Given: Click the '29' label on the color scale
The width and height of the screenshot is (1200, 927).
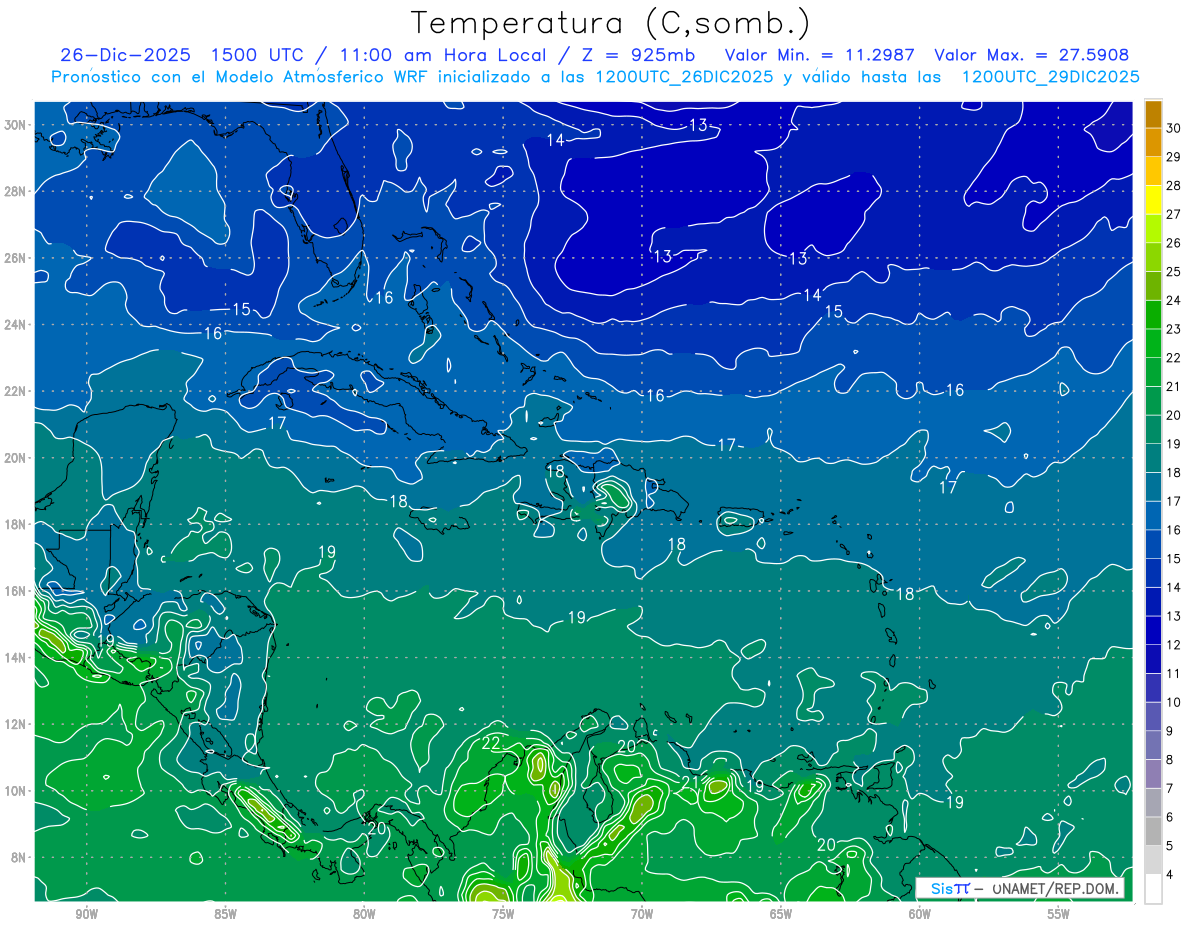Looking at the screenshot, I should (x=1174, y=156).
